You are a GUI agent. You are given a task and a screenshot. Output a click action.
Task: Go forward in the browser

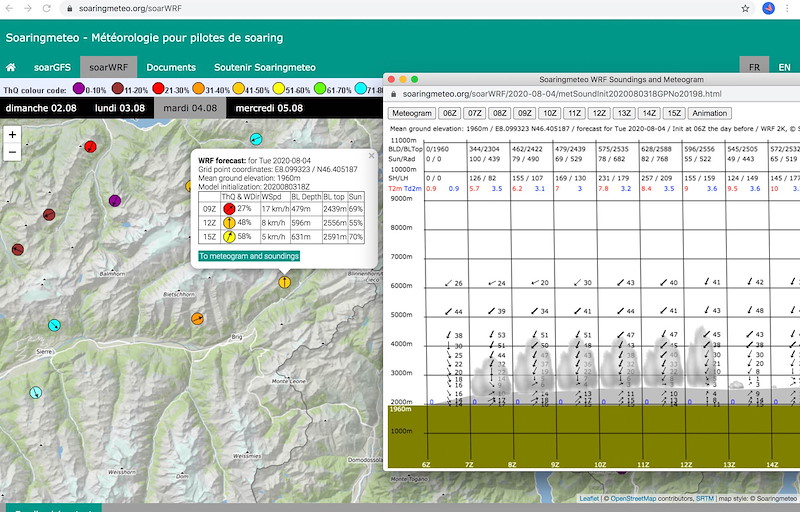click(x=28, y=8)
